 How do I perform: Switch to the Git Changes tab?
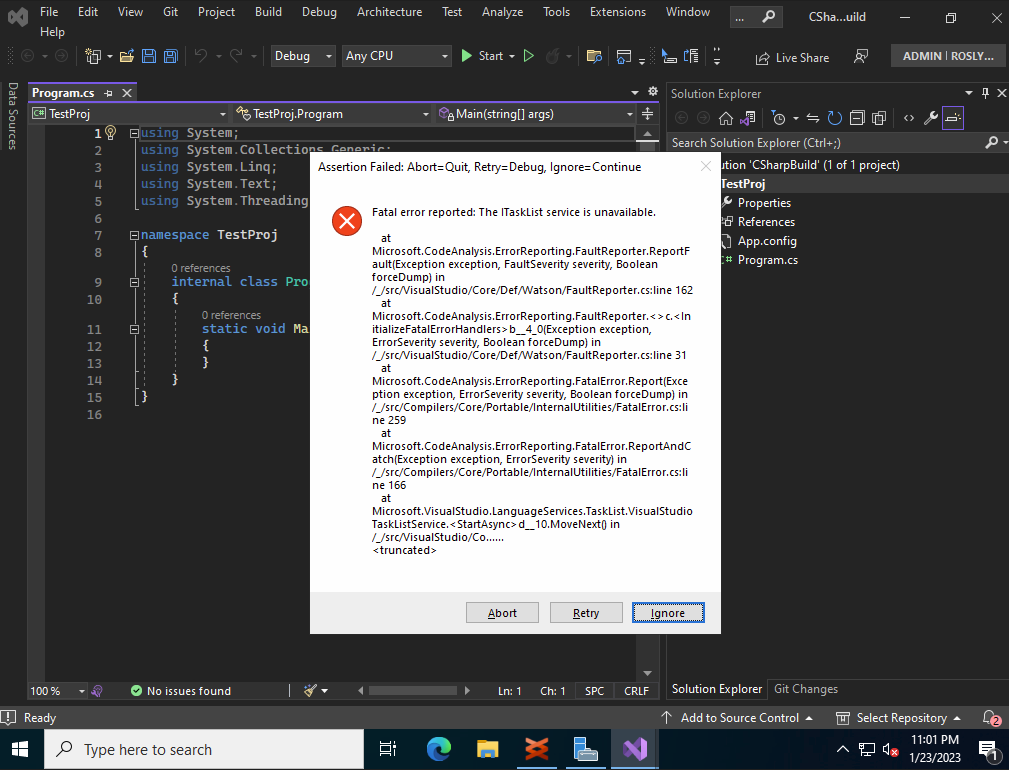pos(806,689)
